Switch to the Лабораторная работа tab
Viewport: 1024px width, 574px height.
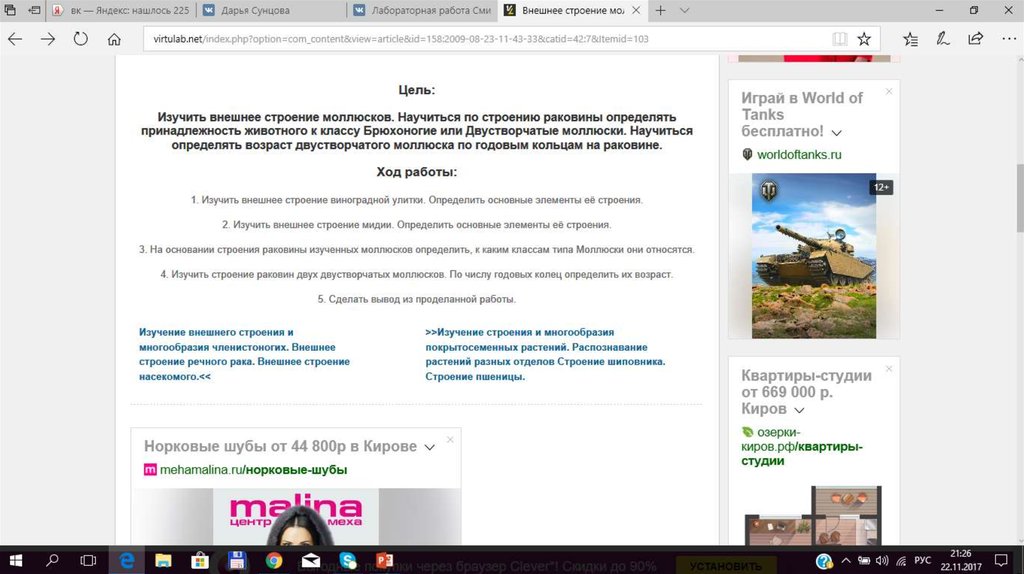click(420, 10)
